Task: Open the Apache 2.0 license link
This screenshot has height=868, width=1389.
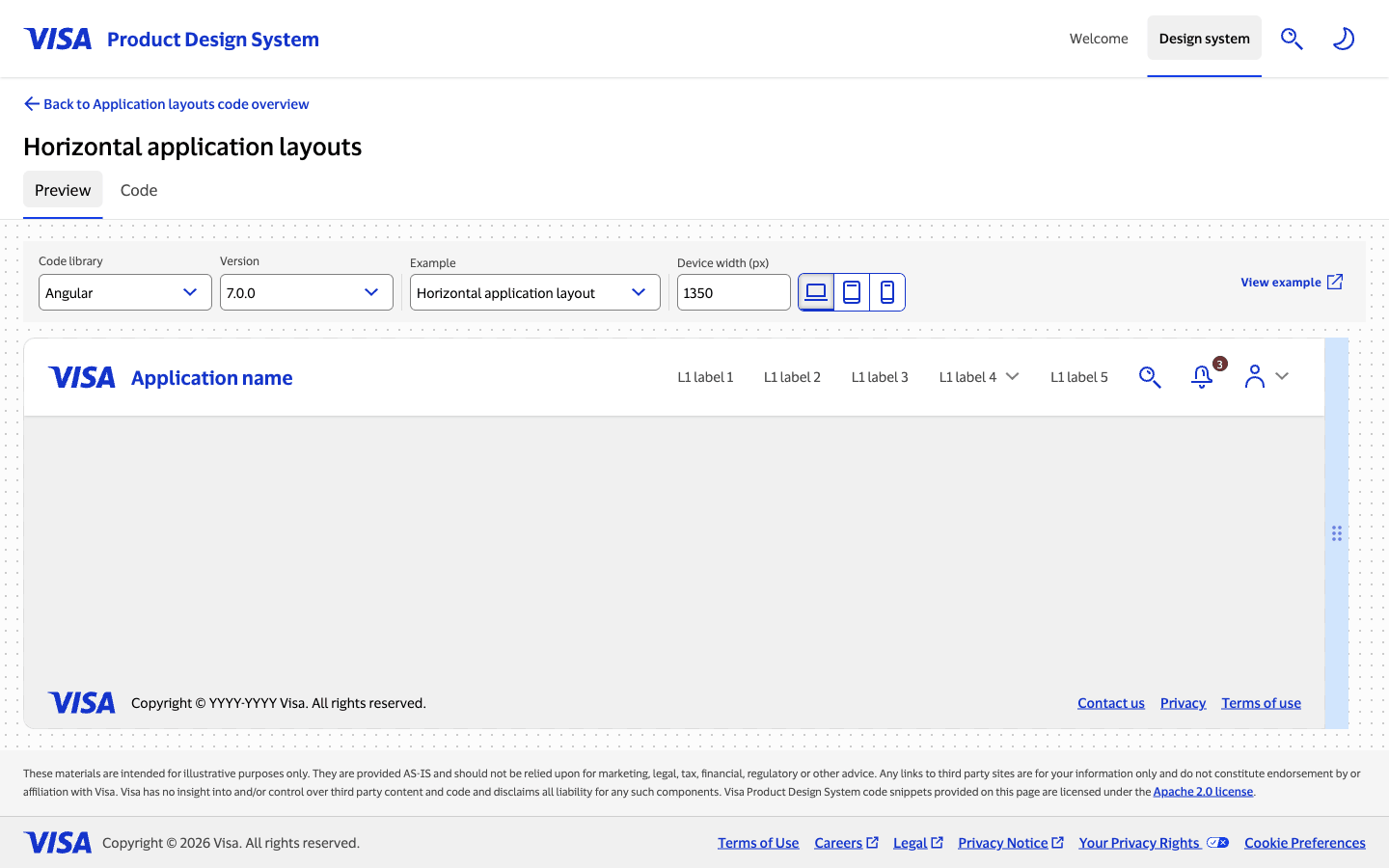Action: tap(1203, 792)
